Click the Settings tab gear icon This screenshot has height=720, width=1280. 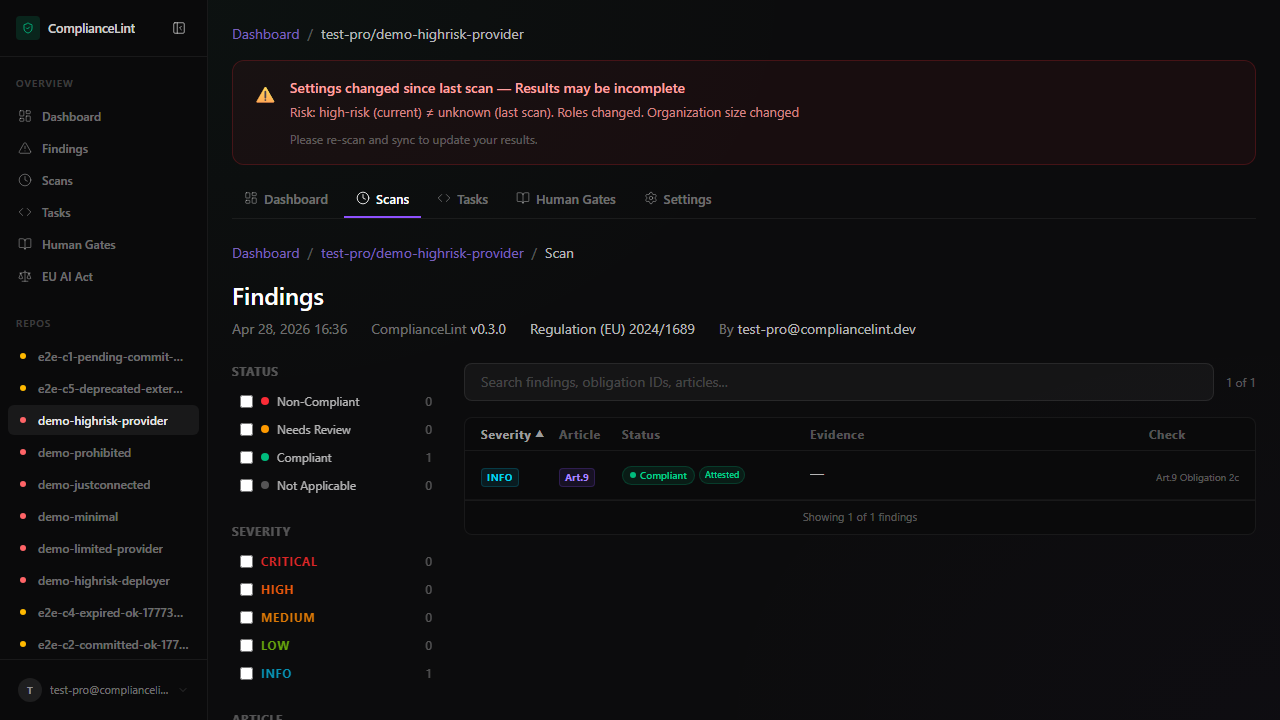click(651, 199)
